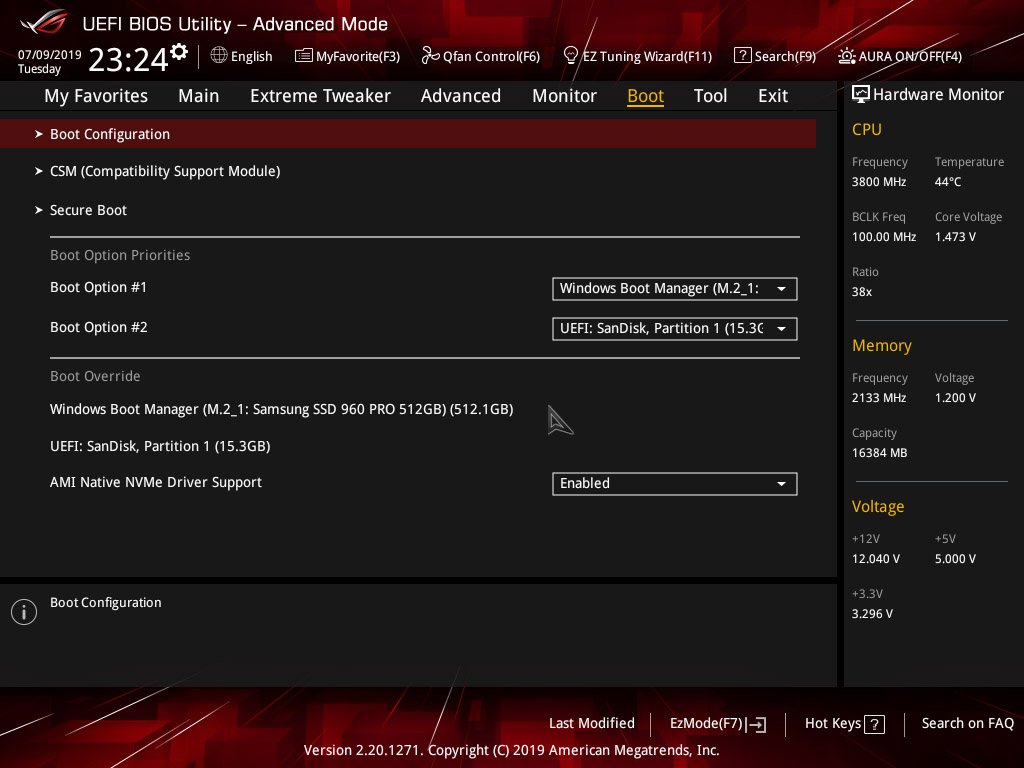
Task: Toggle EzMode with the F7 control
Action: pyautogui.click(x=716, y=723)
